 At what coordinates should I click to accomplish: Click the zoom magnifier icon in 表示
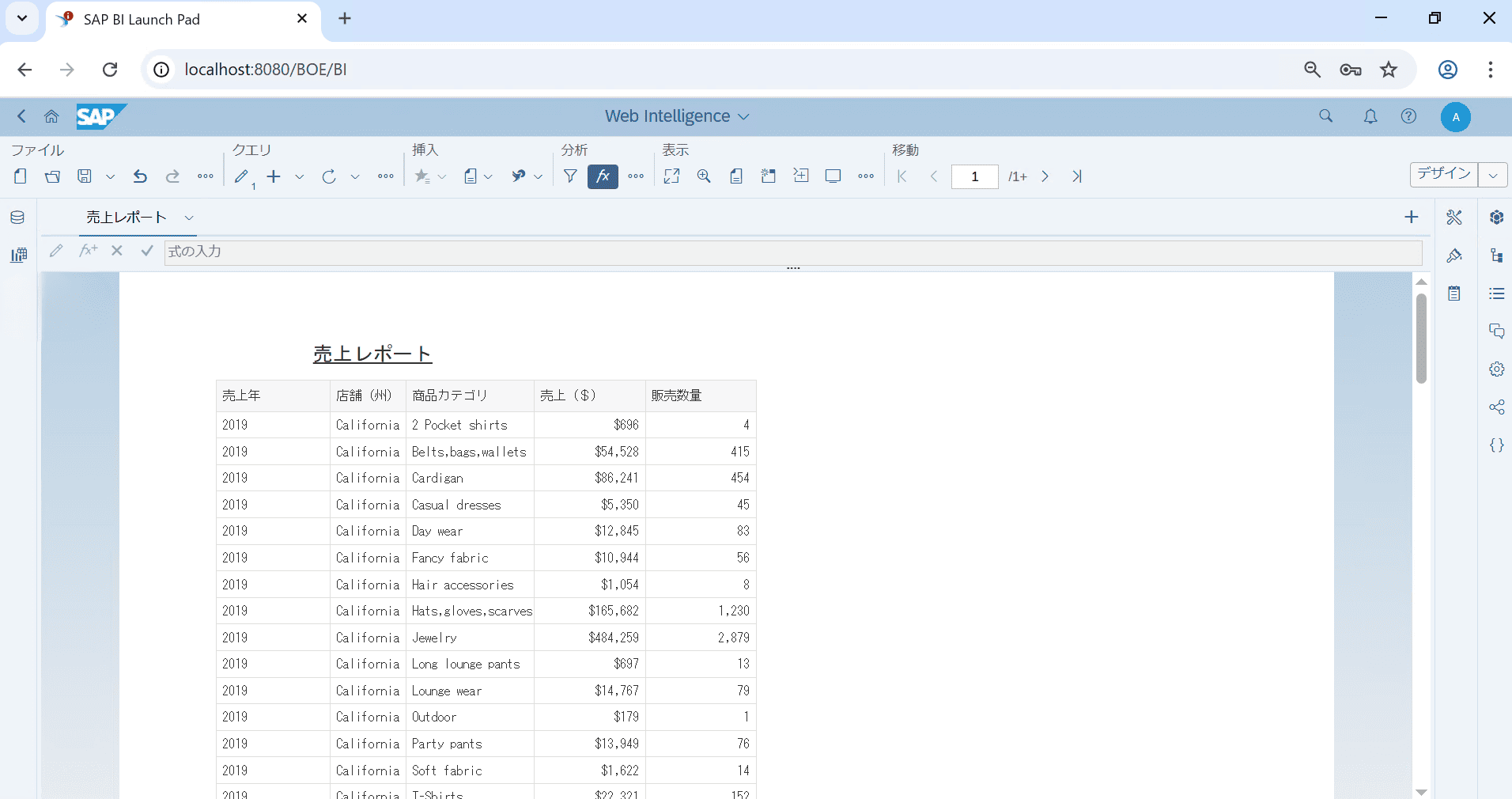pyautogui.click(x=704, y=176)
